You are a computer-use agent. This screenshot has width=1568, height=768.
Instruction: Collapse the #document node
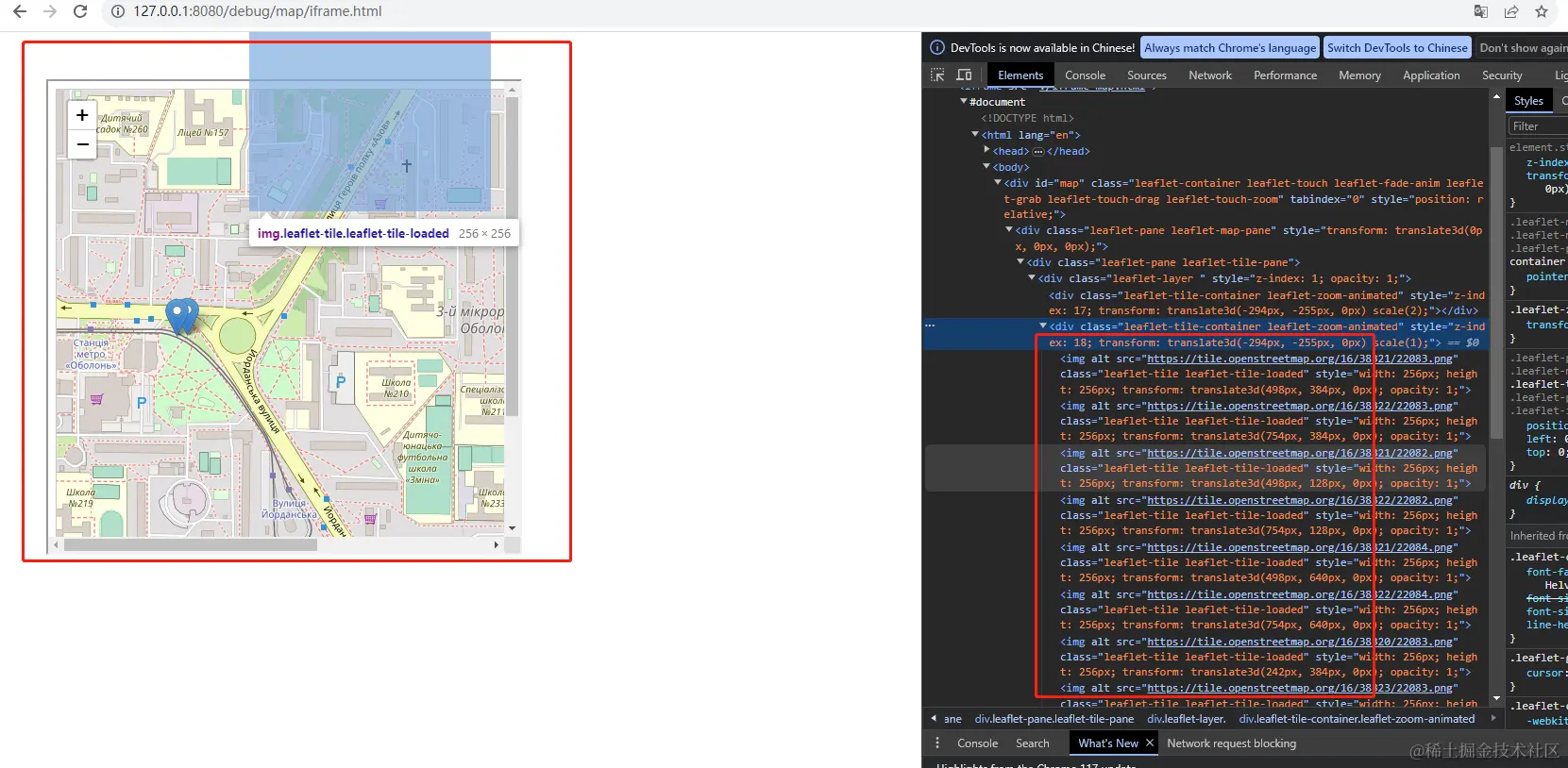click(x=964, y=102)
